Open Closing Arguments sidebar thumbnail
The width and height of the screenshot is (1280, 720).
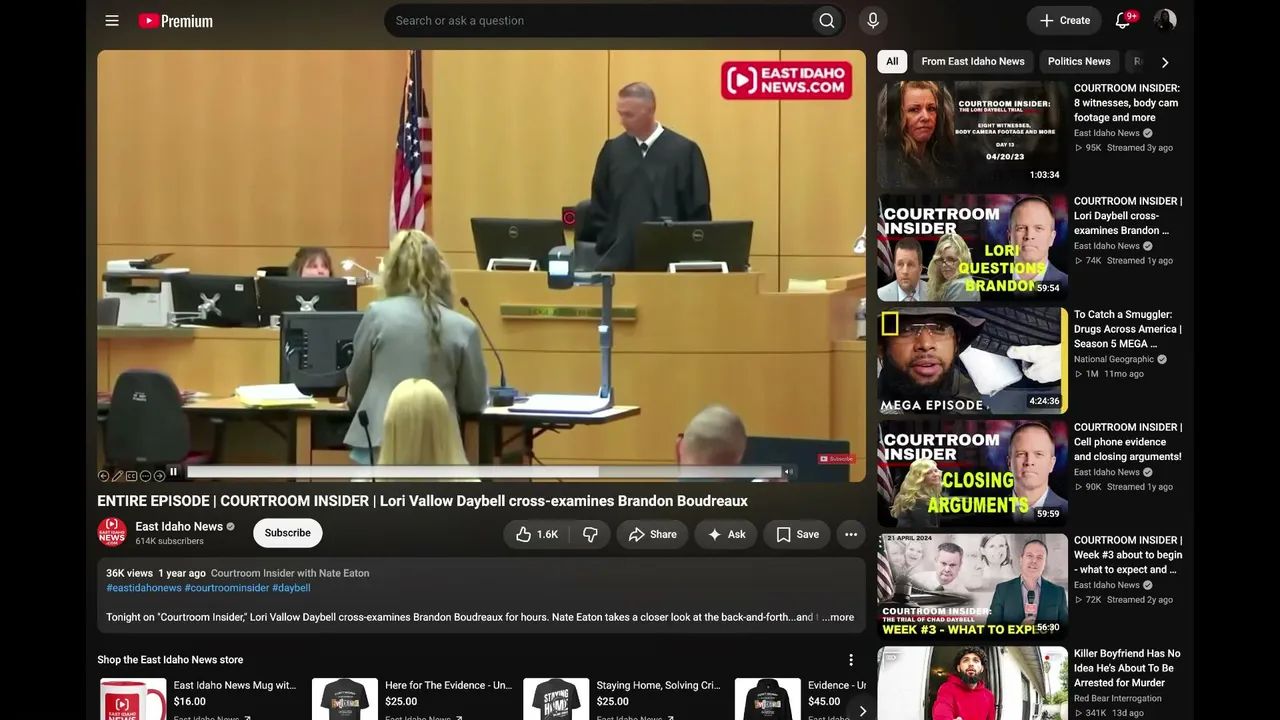click(973, 473)
